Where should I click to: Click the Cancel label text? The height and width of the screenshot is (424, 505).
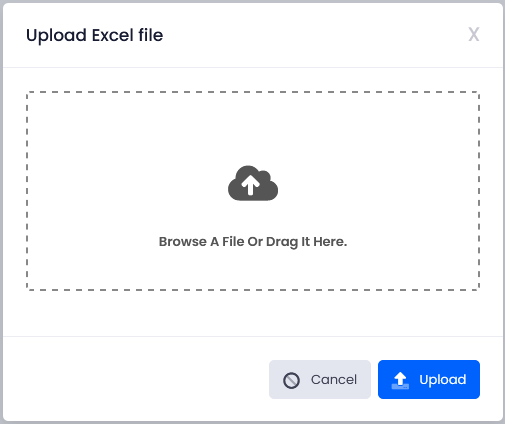pyautogui.click(x=334, y=380)
